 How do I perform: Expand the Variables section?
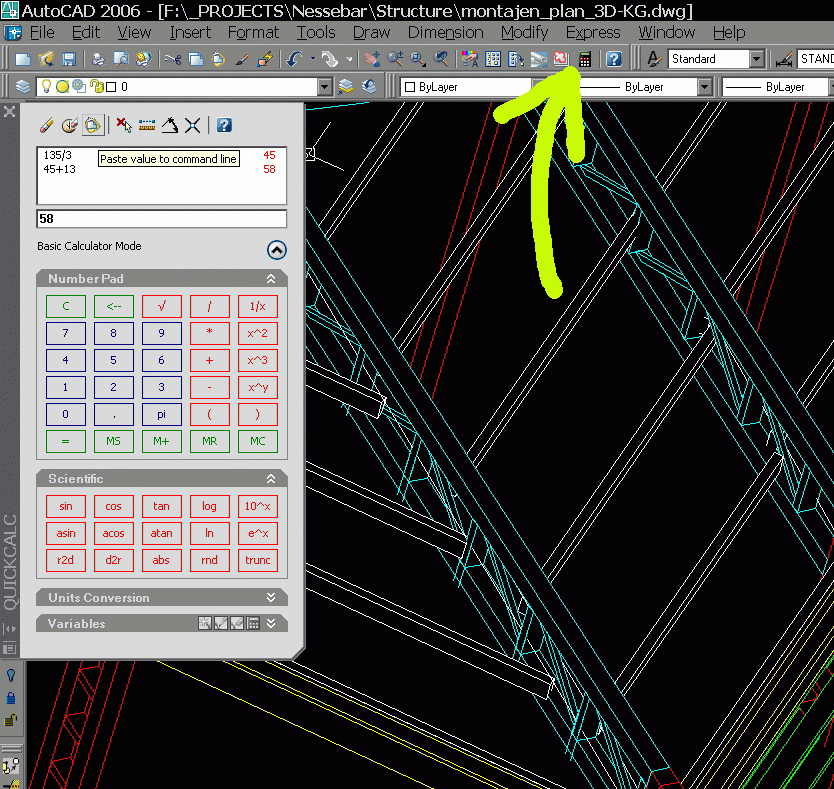[271, 624]
